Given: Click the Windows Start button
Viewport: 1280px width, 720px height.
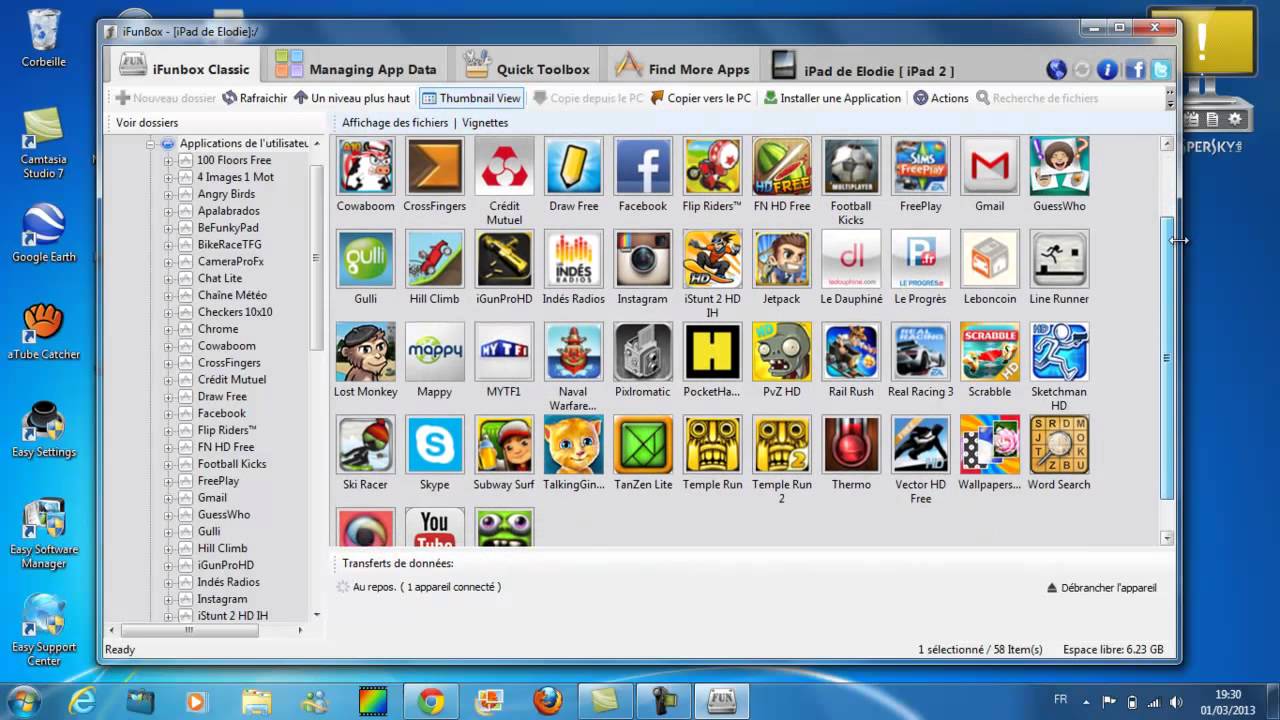Looking at the screenshot, I should 22,700.
